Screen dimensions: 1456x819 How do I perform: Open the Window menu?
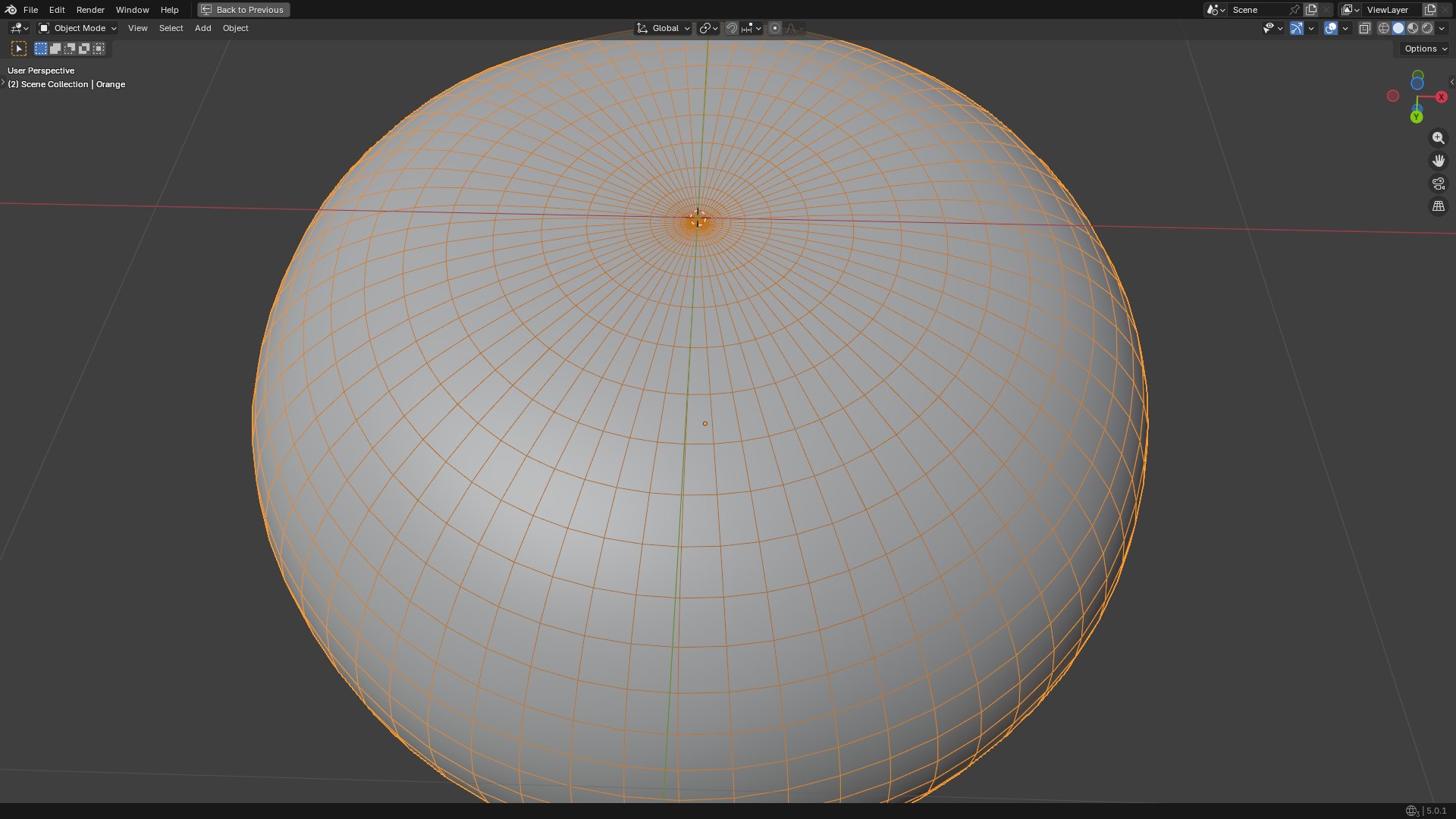click(x=132, y=10)
